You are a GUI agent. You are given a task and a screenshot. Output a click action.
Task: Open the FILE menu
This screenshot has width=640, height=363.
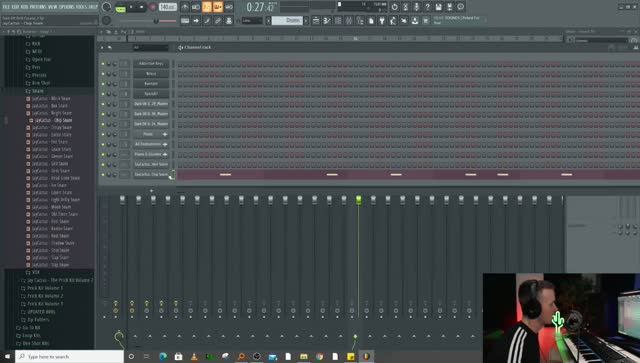pyautogui.click(x=6, y=7)
